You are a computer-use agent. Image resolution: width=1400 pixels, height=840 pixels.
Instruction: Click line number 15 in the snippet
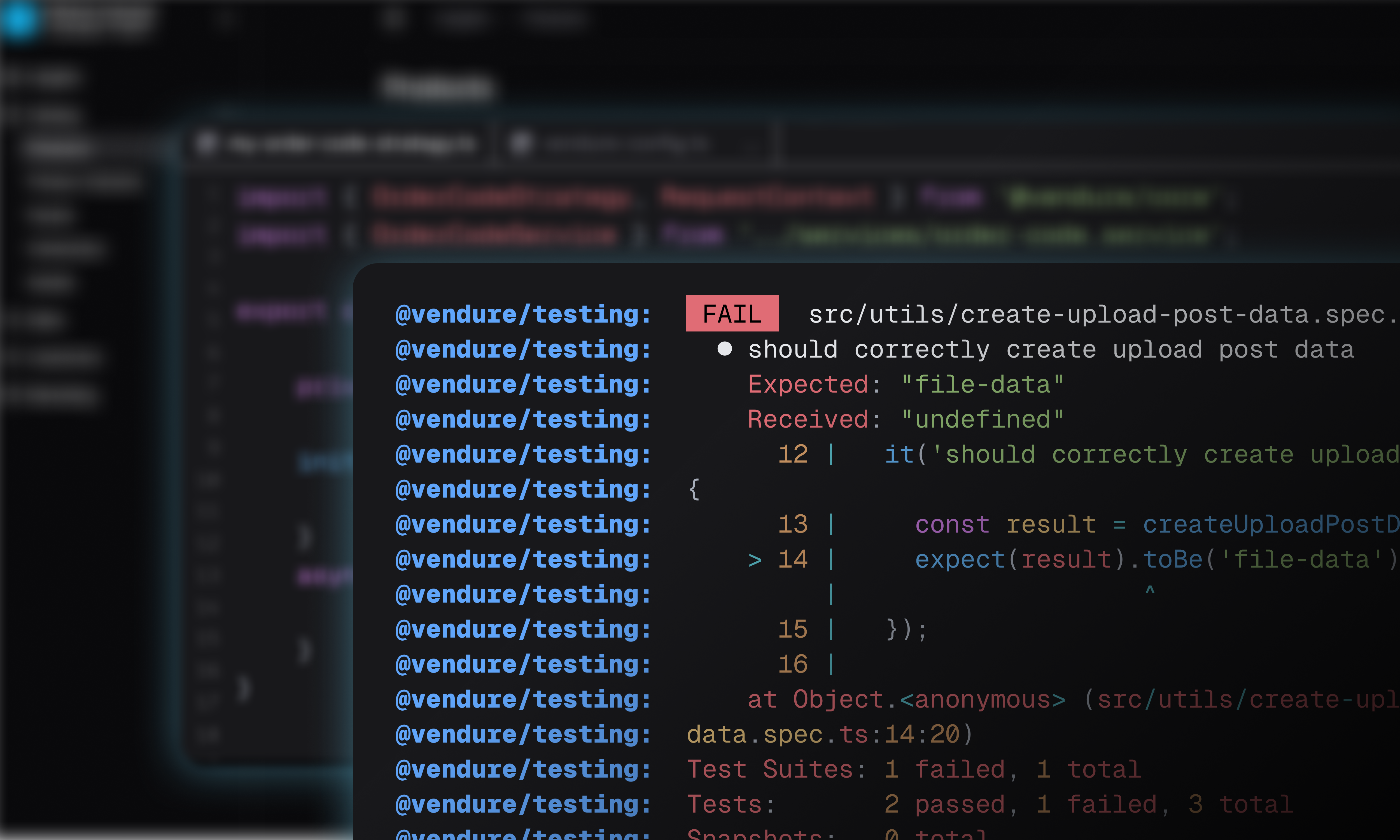point(793,629)
